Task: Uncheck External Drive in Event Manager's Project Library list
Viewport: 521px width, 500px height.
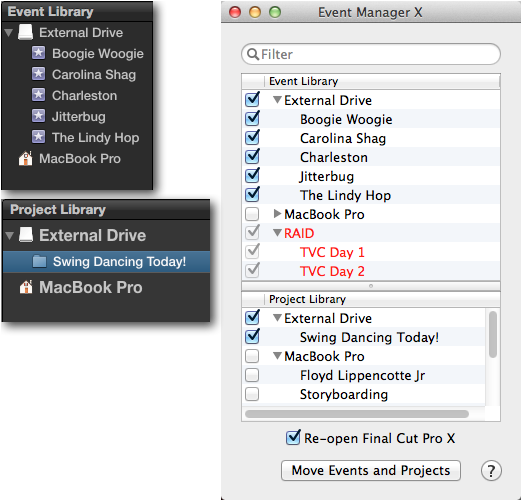Action: click(x=252, y=318)
